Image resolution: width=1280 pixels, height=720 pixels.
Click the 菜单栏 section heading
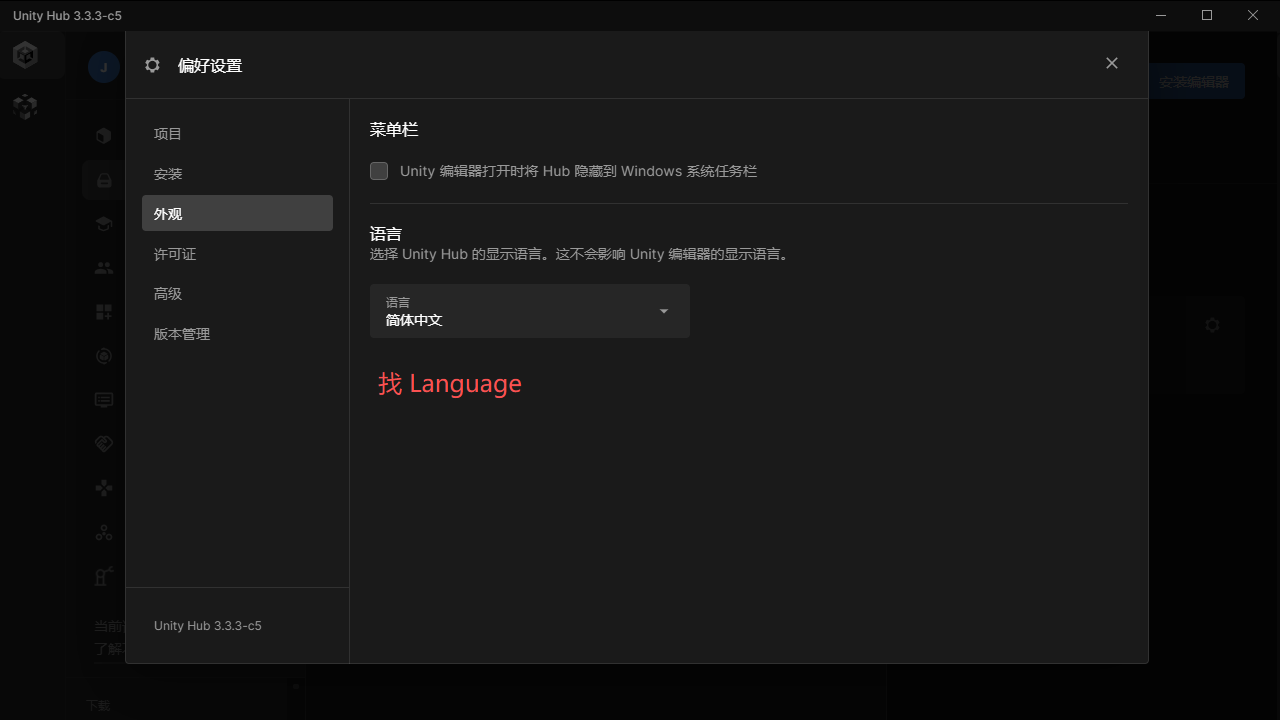[x=394, y=130]
